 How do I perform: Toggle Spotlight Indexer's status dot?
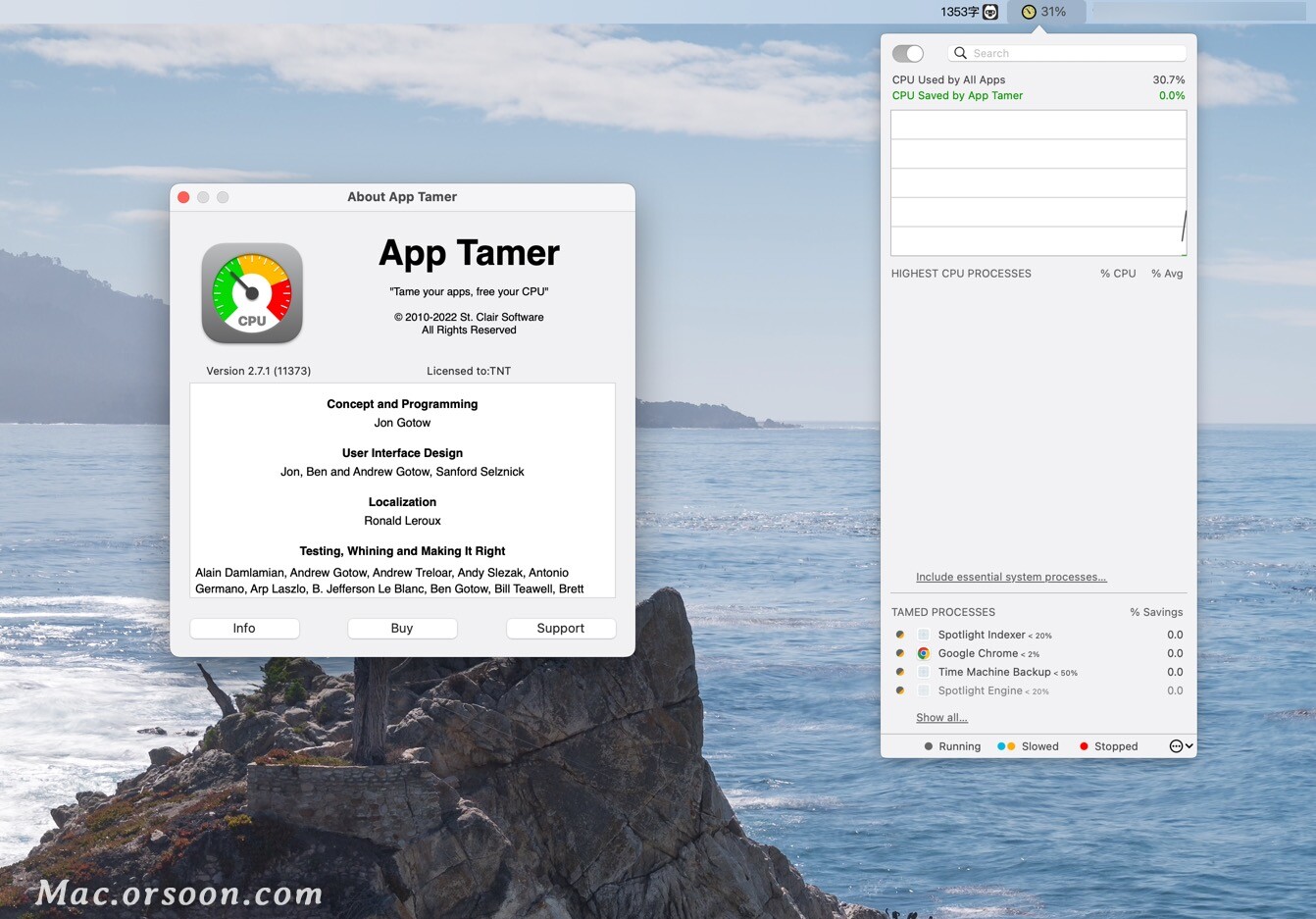pyautogui.click(x=899, y=635)
